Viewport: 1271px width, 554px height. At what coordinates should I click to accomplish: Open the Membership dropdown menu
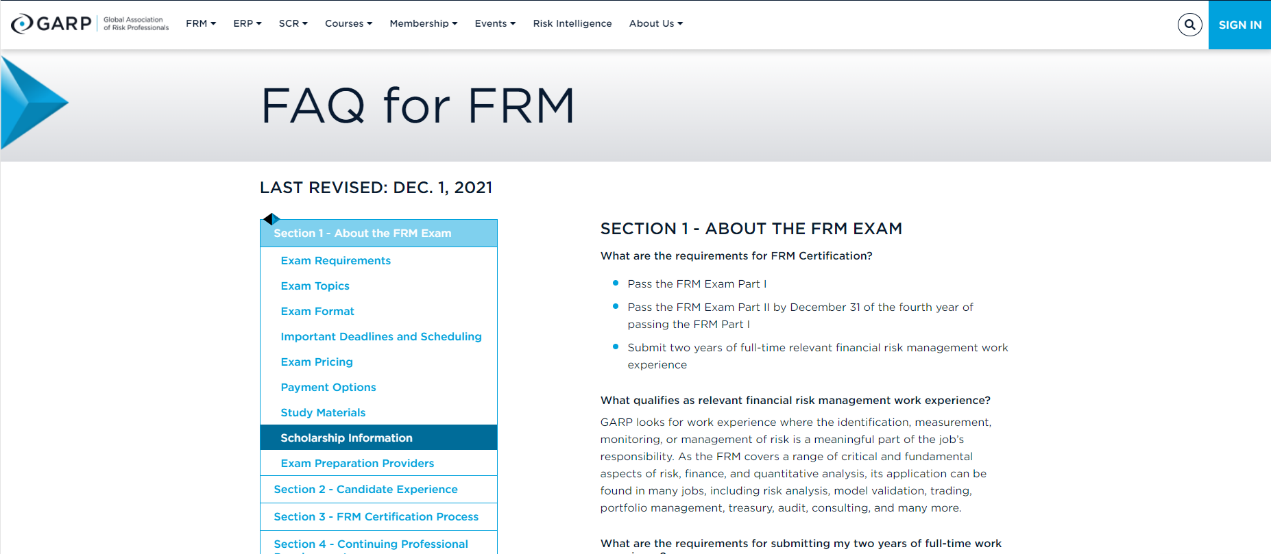(x=423, y=24)
